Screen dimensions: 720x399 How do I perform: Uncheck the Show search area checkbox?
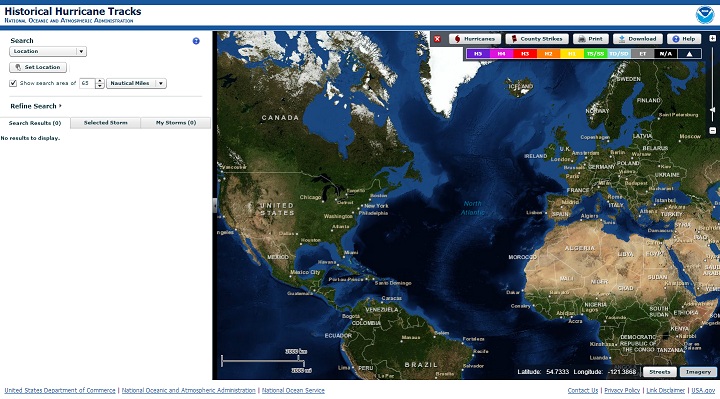tap(13, 83)
